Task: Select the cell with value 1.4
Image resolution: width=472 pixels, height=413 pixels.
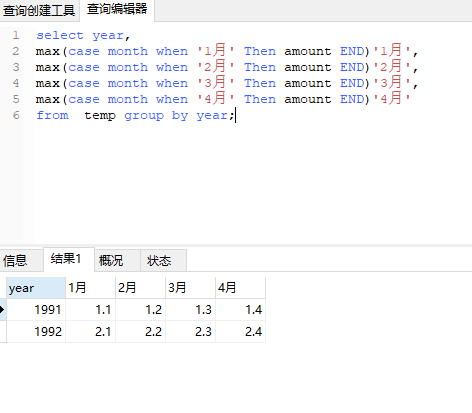Action: [241, 310]
